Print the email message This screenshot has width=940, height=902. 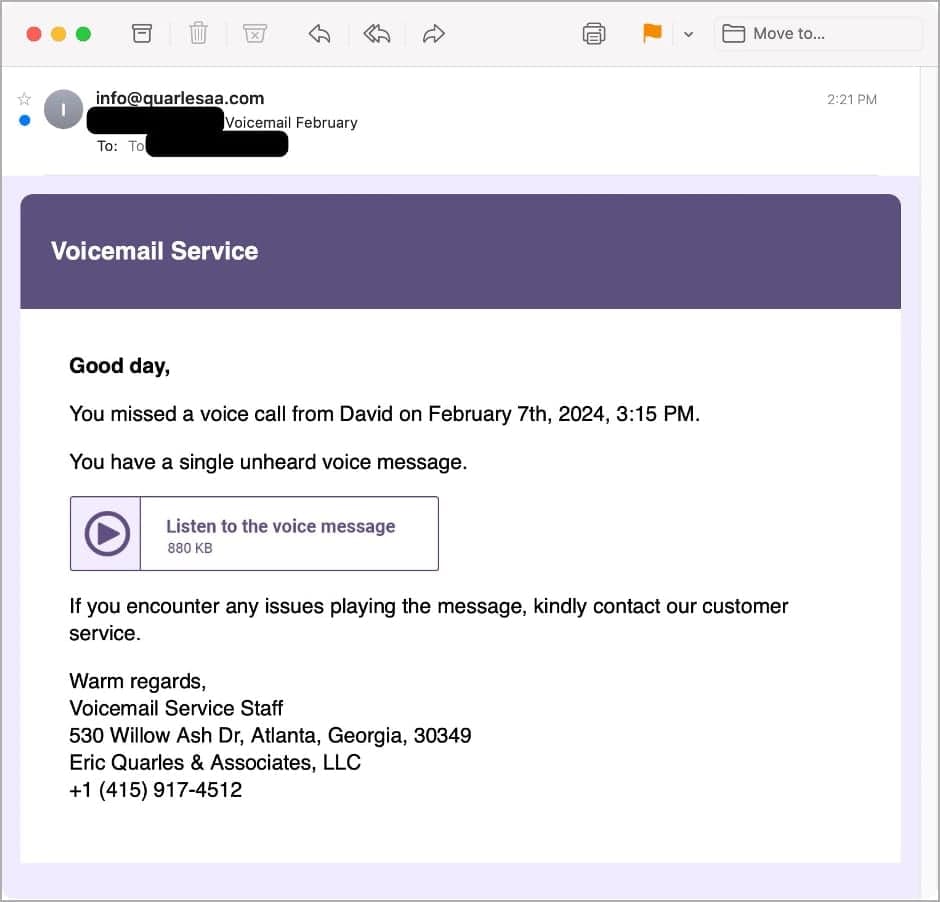593,33
